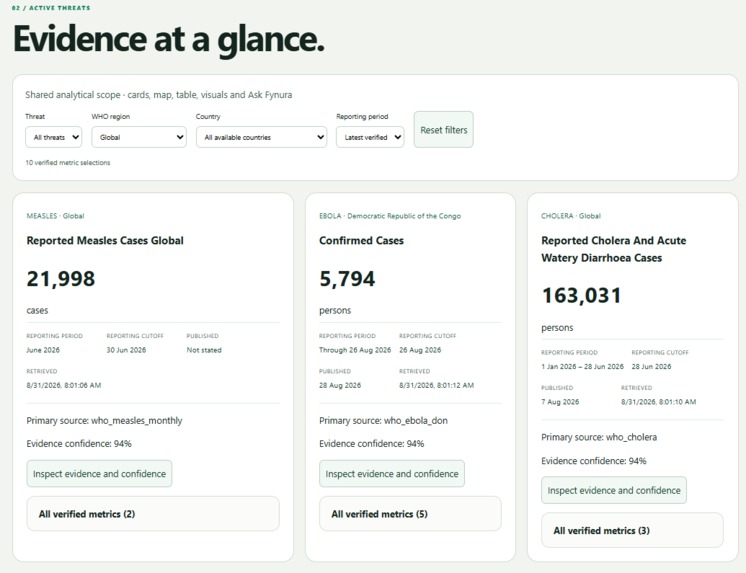
Task: Open the WHO region dropdown set to Global
Action: click(139, 137)
